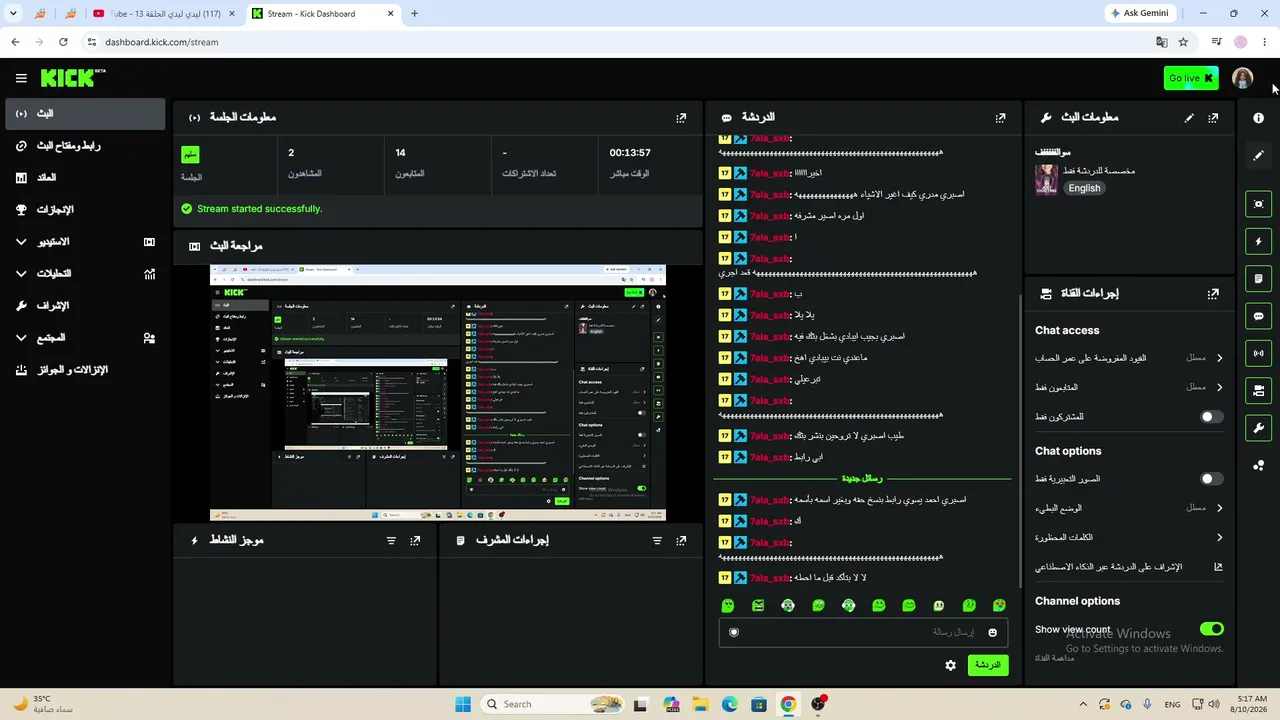Reload the dashboard page
The width and height of the screenshot is (1280, 720).
[x=63, y=42]
